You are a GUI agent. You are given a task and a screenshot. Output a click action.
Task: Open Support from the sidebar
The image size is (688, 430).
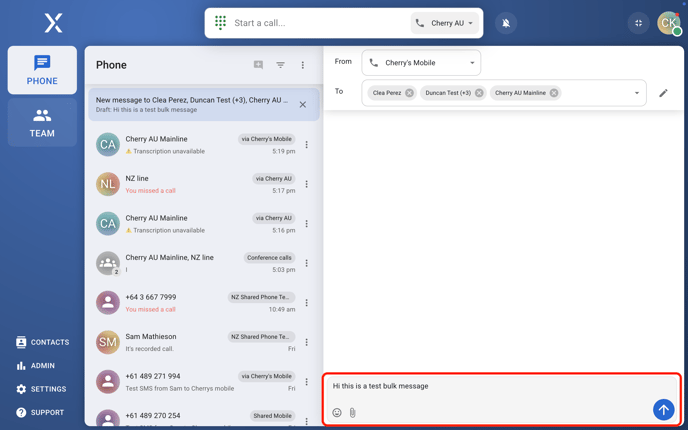coord(40,412)
